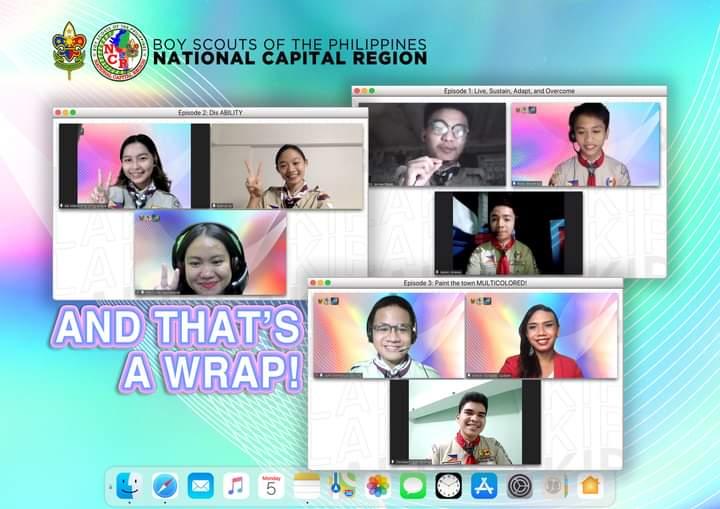Click the 'AND THAT'S A WRAP!' text
Image resolution: width=720 pixels, height=509 pixels.
click(x=178, y=349)
